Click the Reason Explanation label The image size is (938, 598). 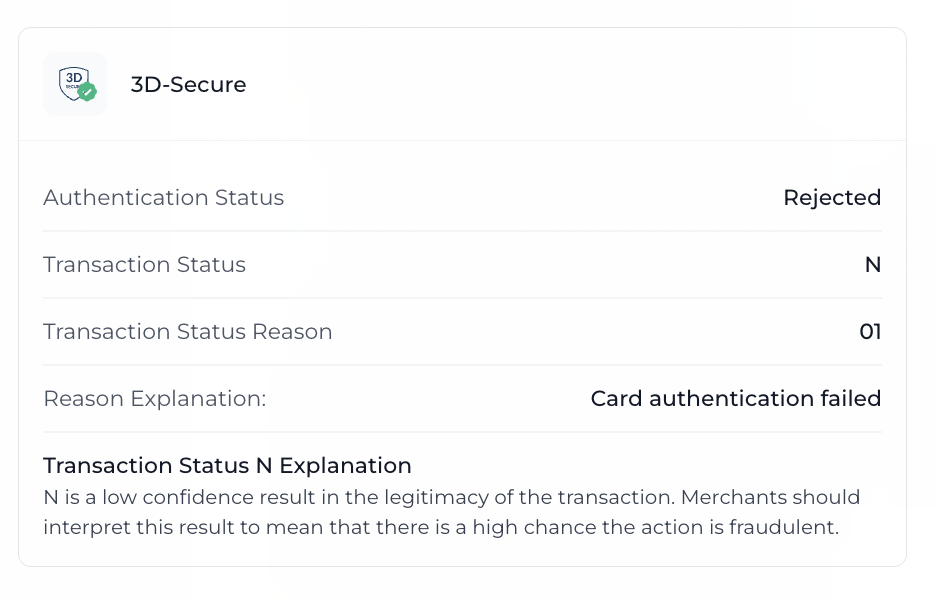154,399
